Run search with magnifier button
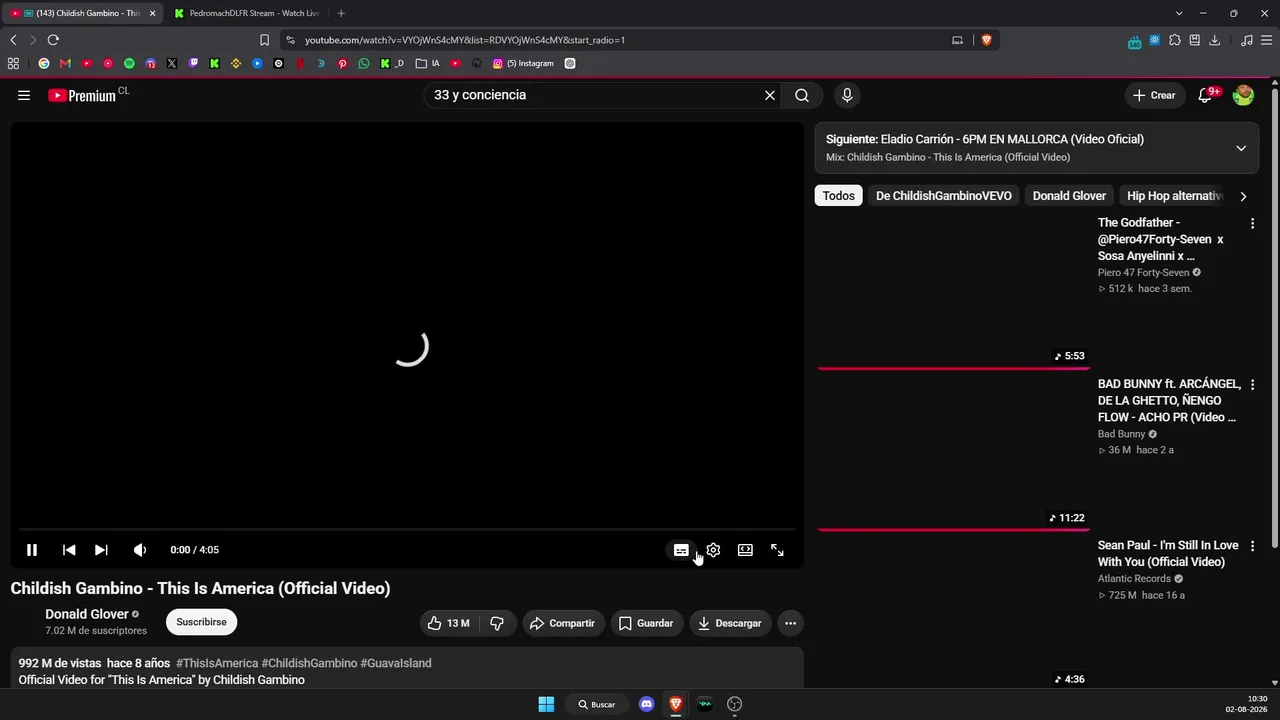This screenshot has width=1280, height=720. (802, 95)
